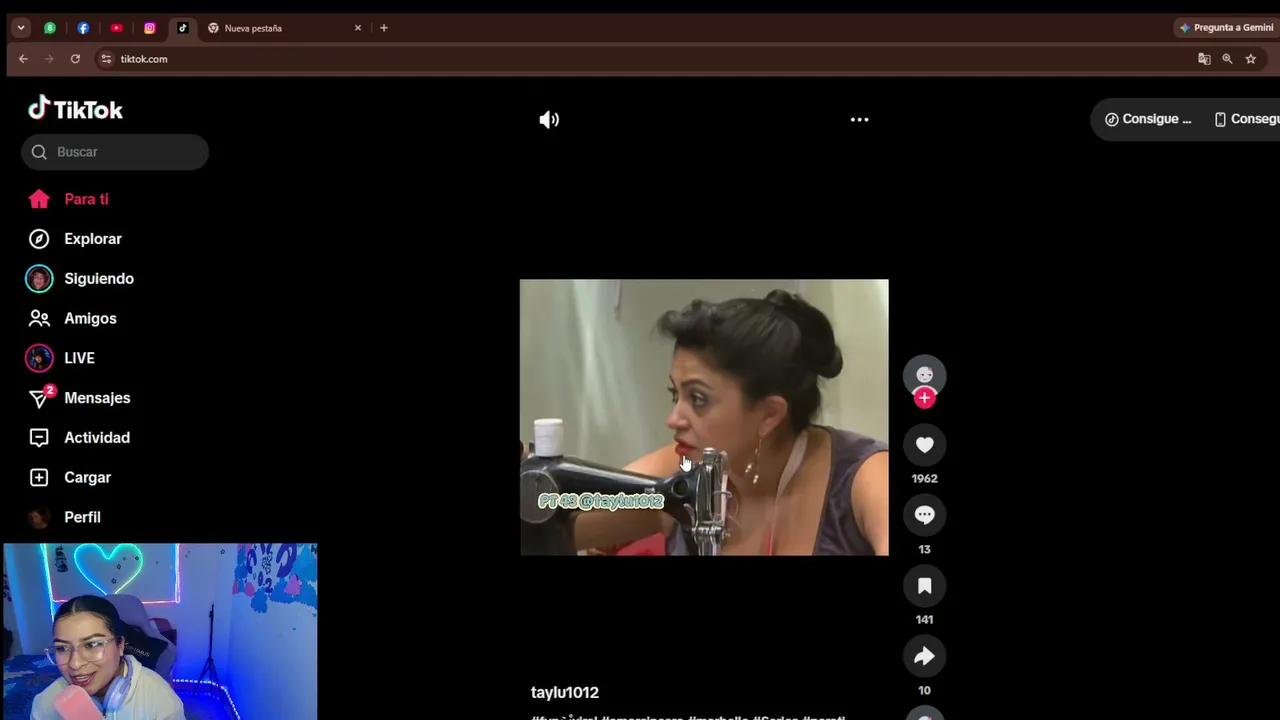Screen dimensions: 1280x720
Task: Click the 1962 likes count
Action: pos(924,479)
